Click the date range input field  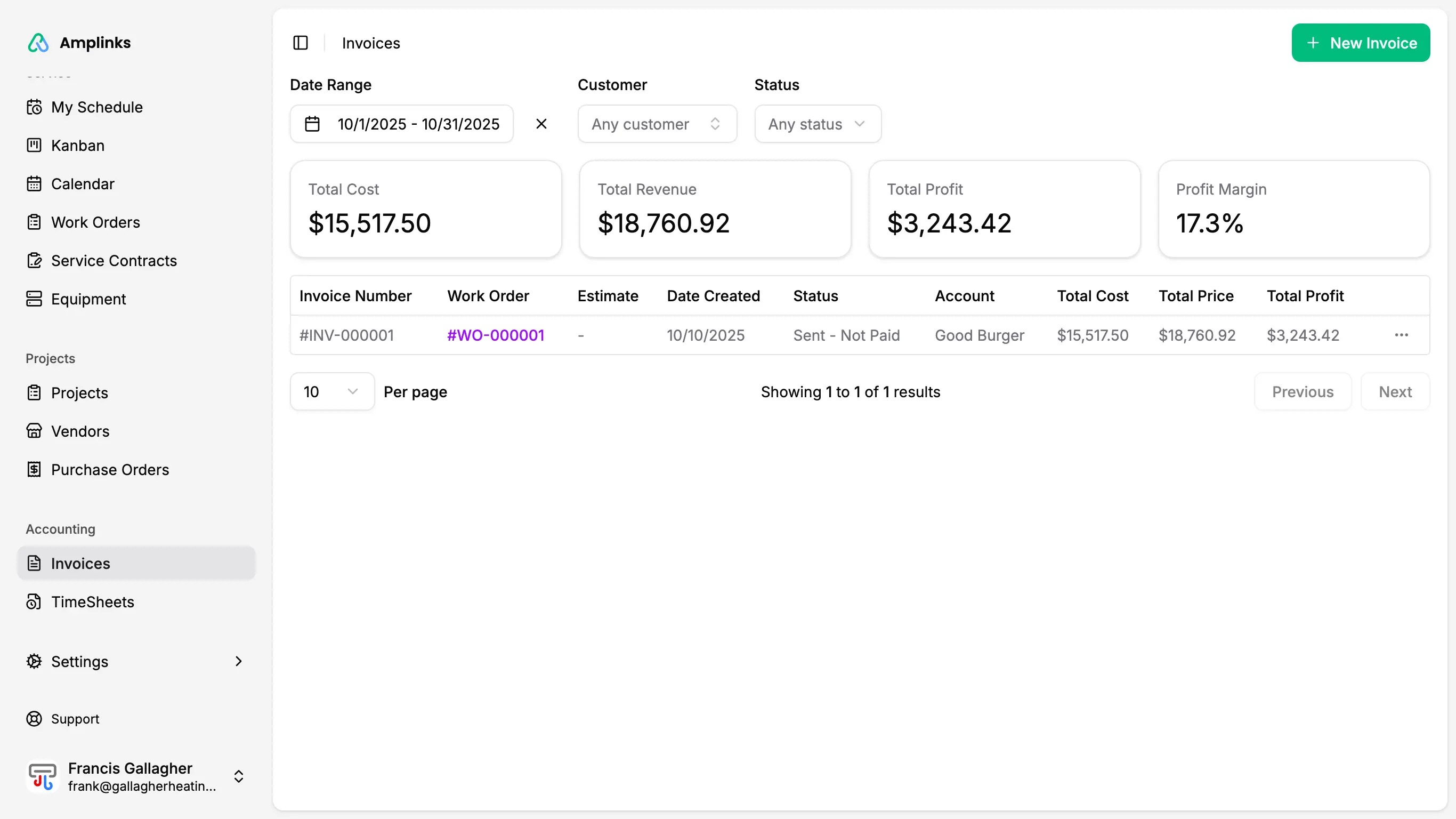pos(418,124)
